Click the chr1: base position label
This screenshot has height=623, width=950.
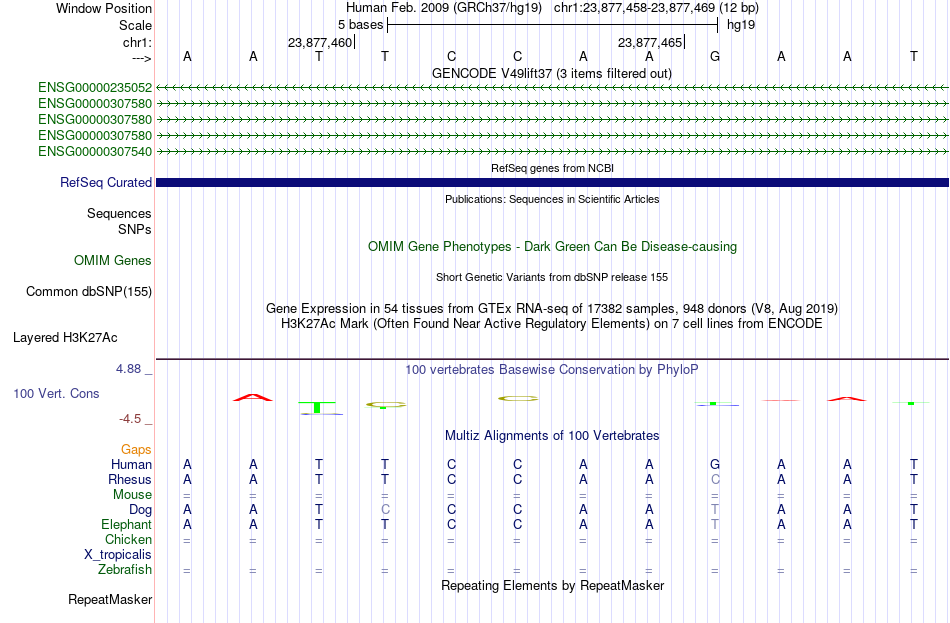(137, 42)
